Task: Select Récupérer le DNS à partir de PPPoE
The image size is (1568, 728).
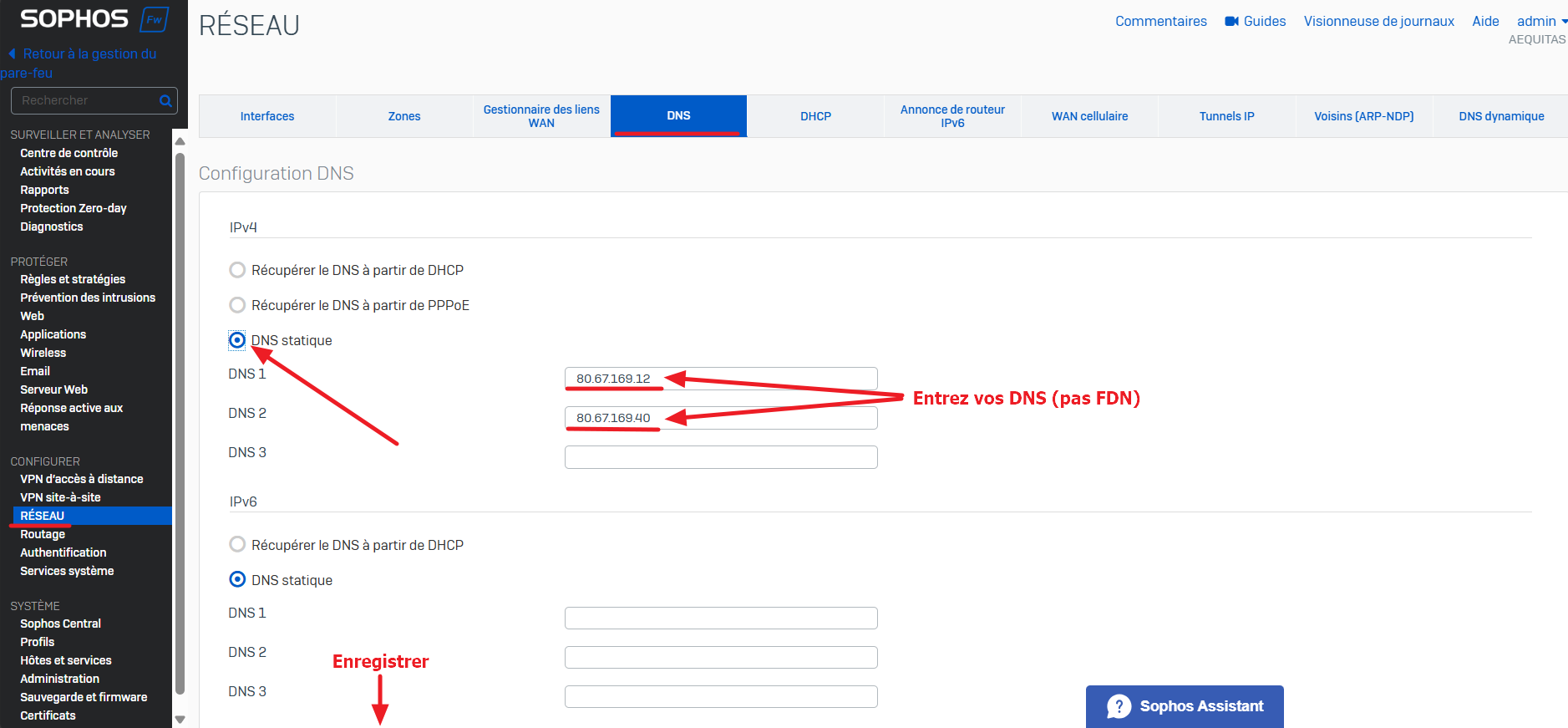Action: [237, 305]
